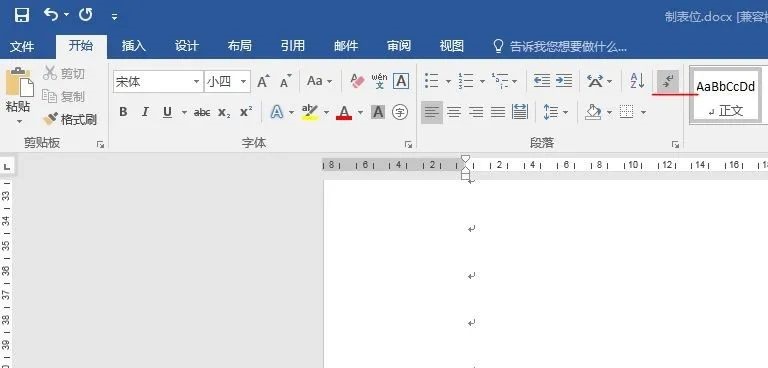The image size is (768, 368).
Task: Align text left
Action: pyautogui.click(x=432, y=113)
